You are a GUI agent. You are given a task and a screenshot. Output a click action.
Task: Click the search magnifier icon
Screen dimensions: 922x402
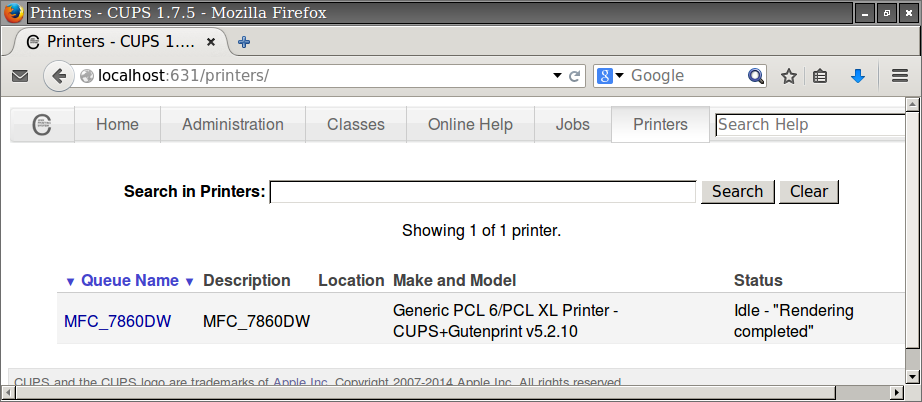pos(756,76)
